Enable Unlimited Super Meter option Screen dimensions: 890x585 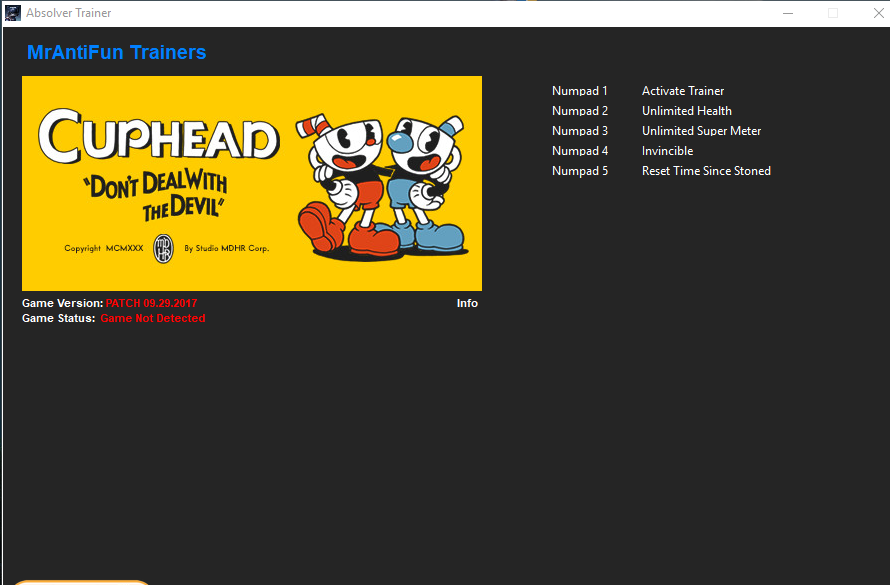[701, 130]
